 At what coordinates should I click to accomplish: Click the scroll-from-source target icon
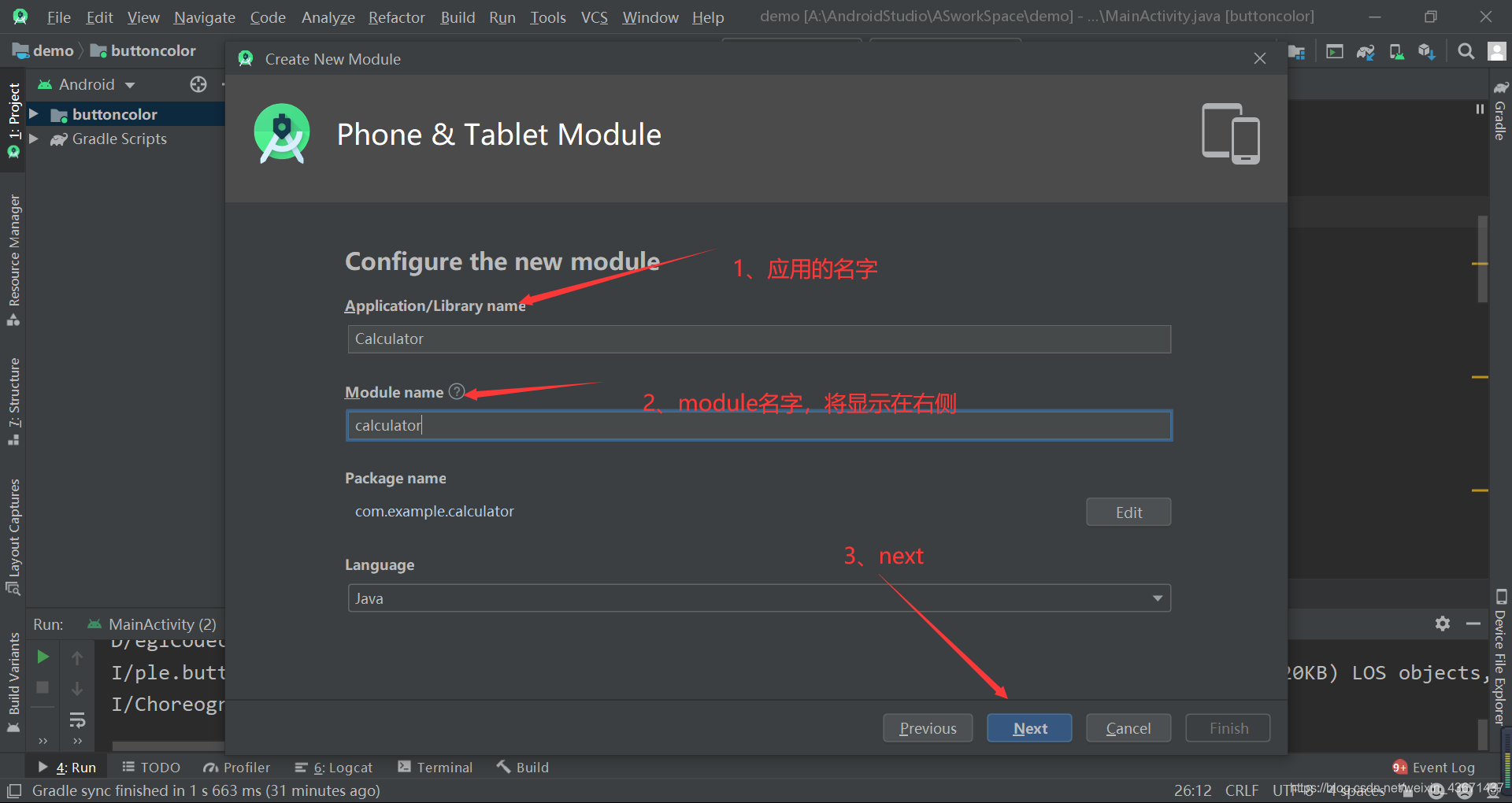pyautogui.click(x=198, y=84)
